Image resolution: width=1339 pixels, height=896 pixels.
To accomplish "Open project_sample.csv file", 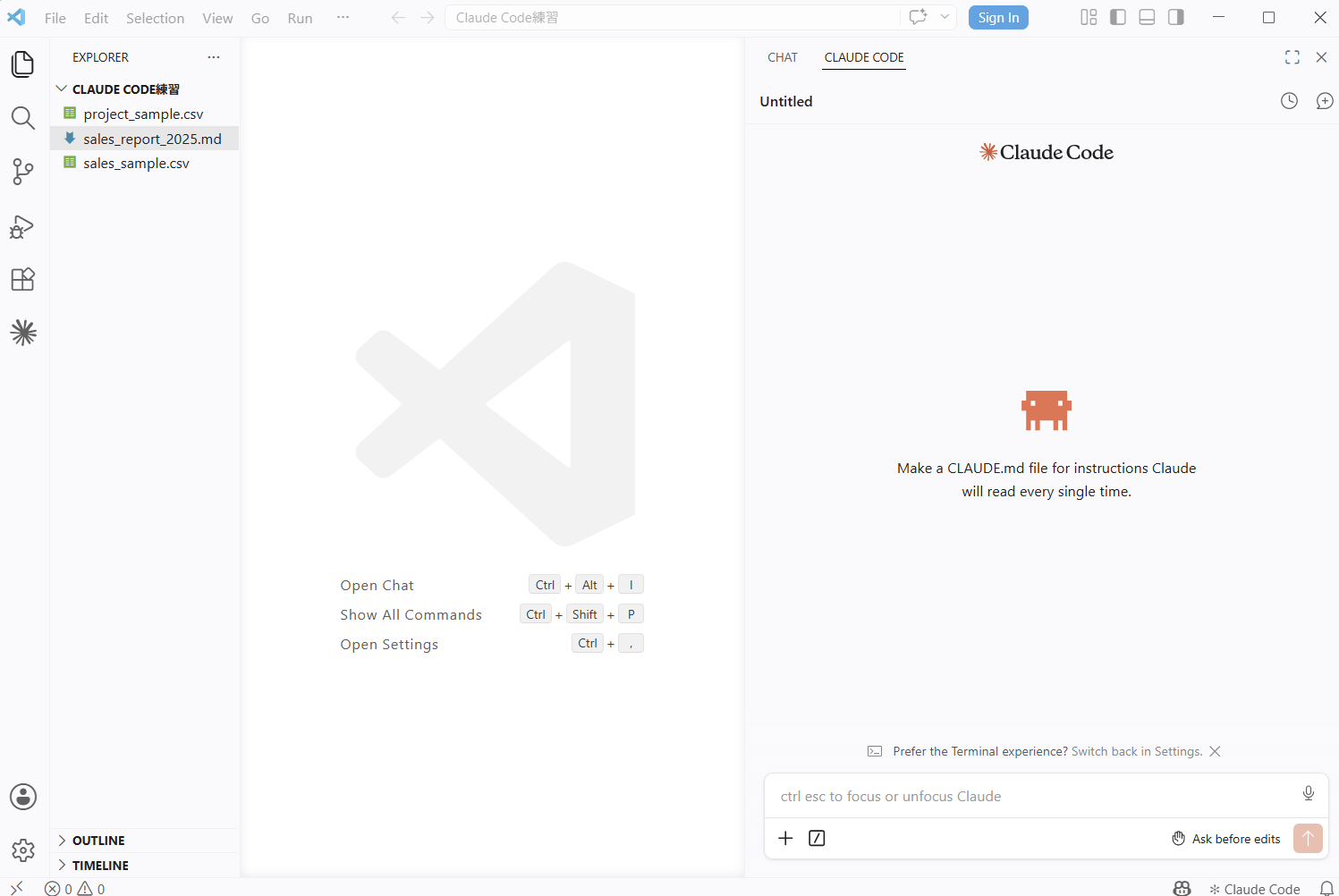I will tap(144, 114).
